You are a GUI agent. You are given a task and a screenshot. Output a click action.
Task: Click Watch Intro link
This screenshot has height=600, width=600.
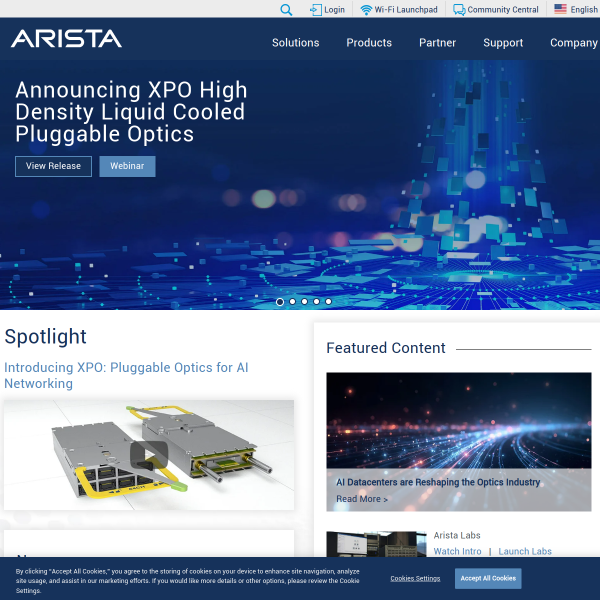[457, 551]
